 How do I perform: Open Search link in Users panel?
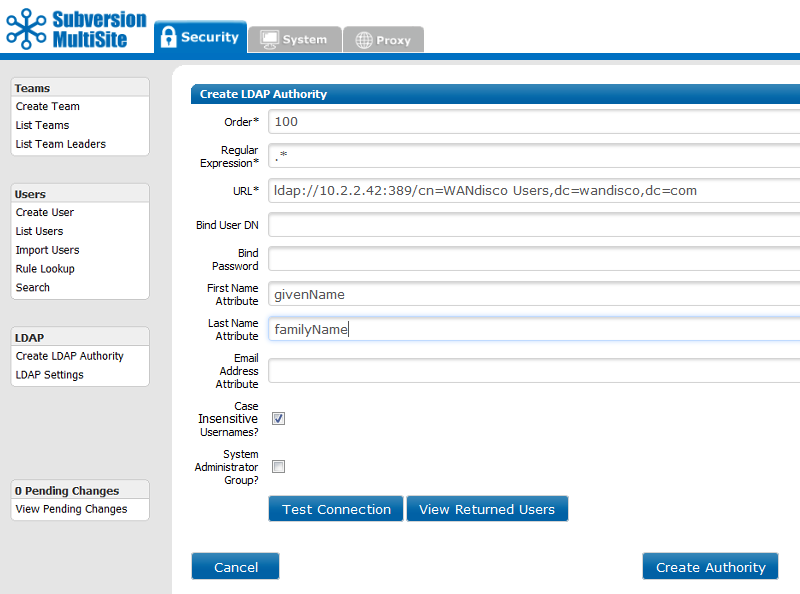pos(33,287)
